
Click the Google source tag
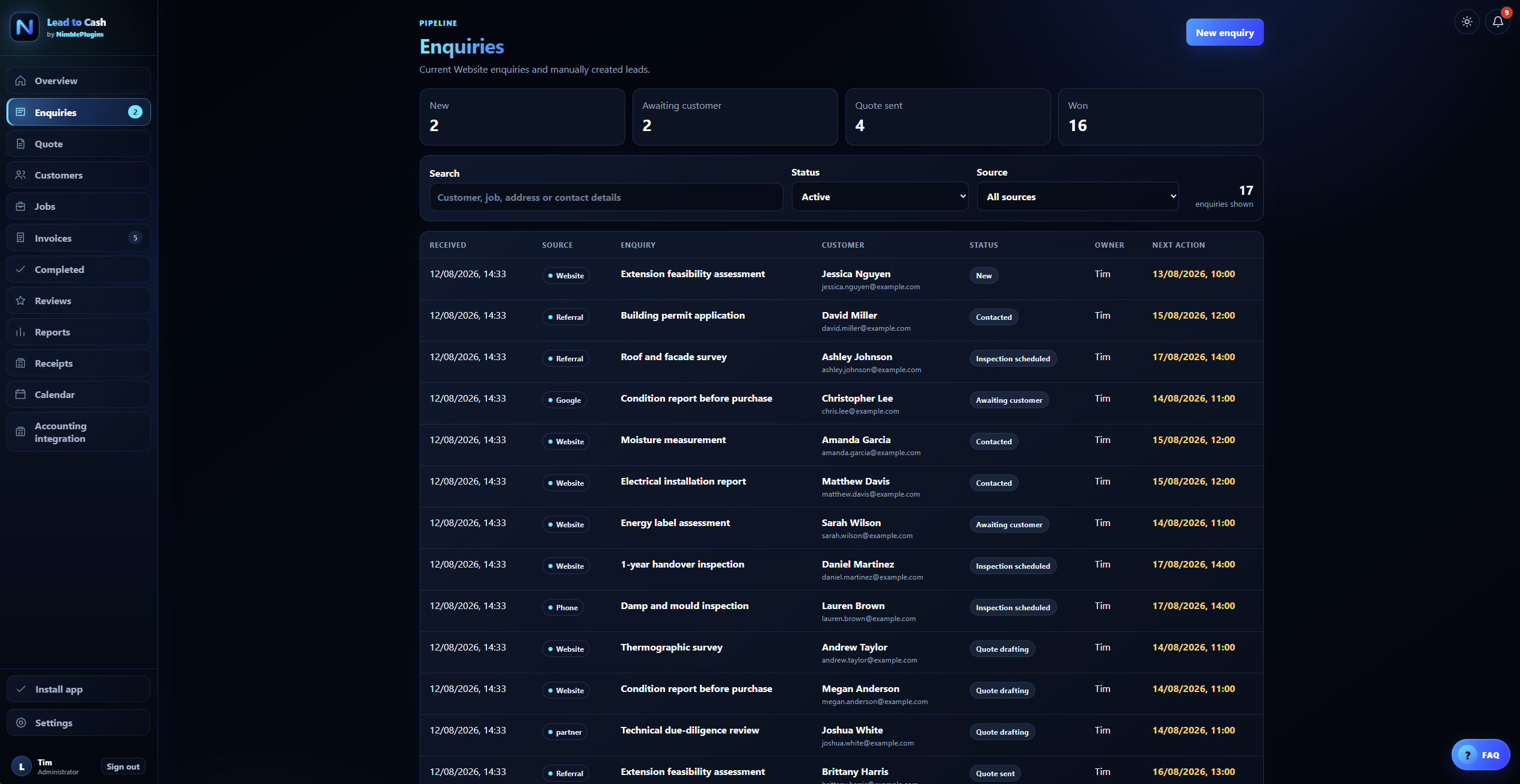tap(564, 400)
